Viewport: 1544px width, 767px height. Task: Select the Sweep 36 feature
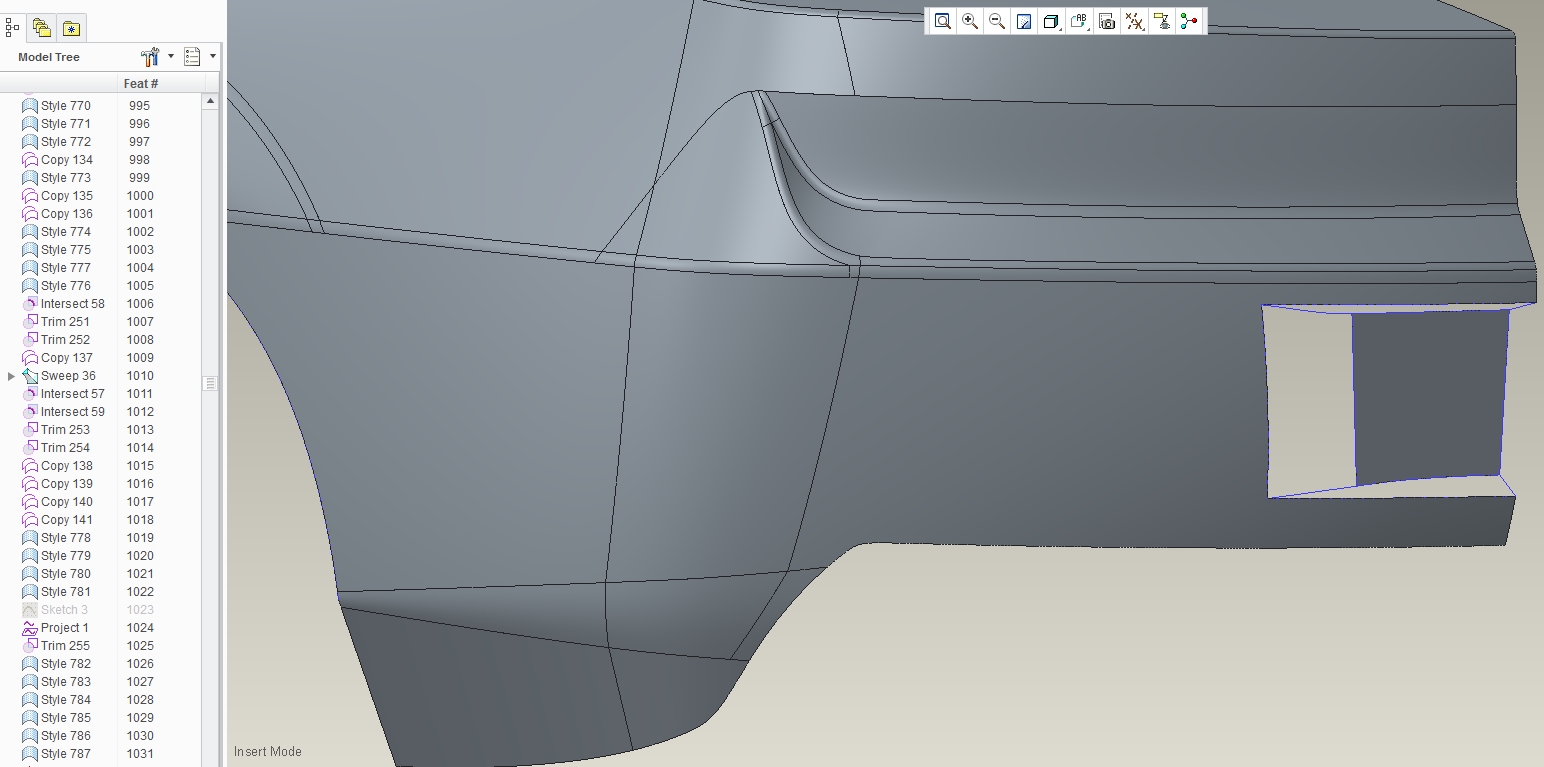[68, 376]
